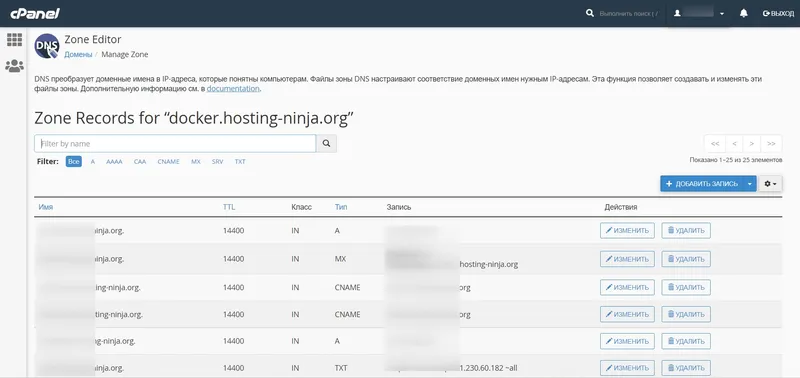Screen dimensions: 800x378
Task: Open the tools grid icon in sidebar
Action: pos(14,39)
